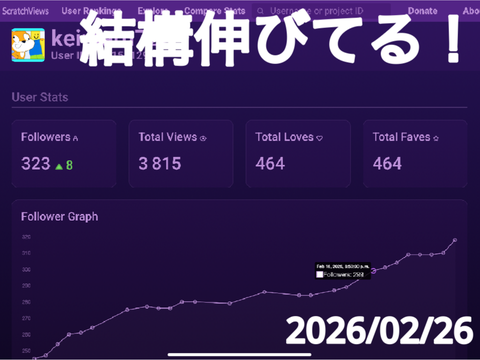Select the Followers stat card
This screenshot has height=360, width=480.
(x=64, y=154)
